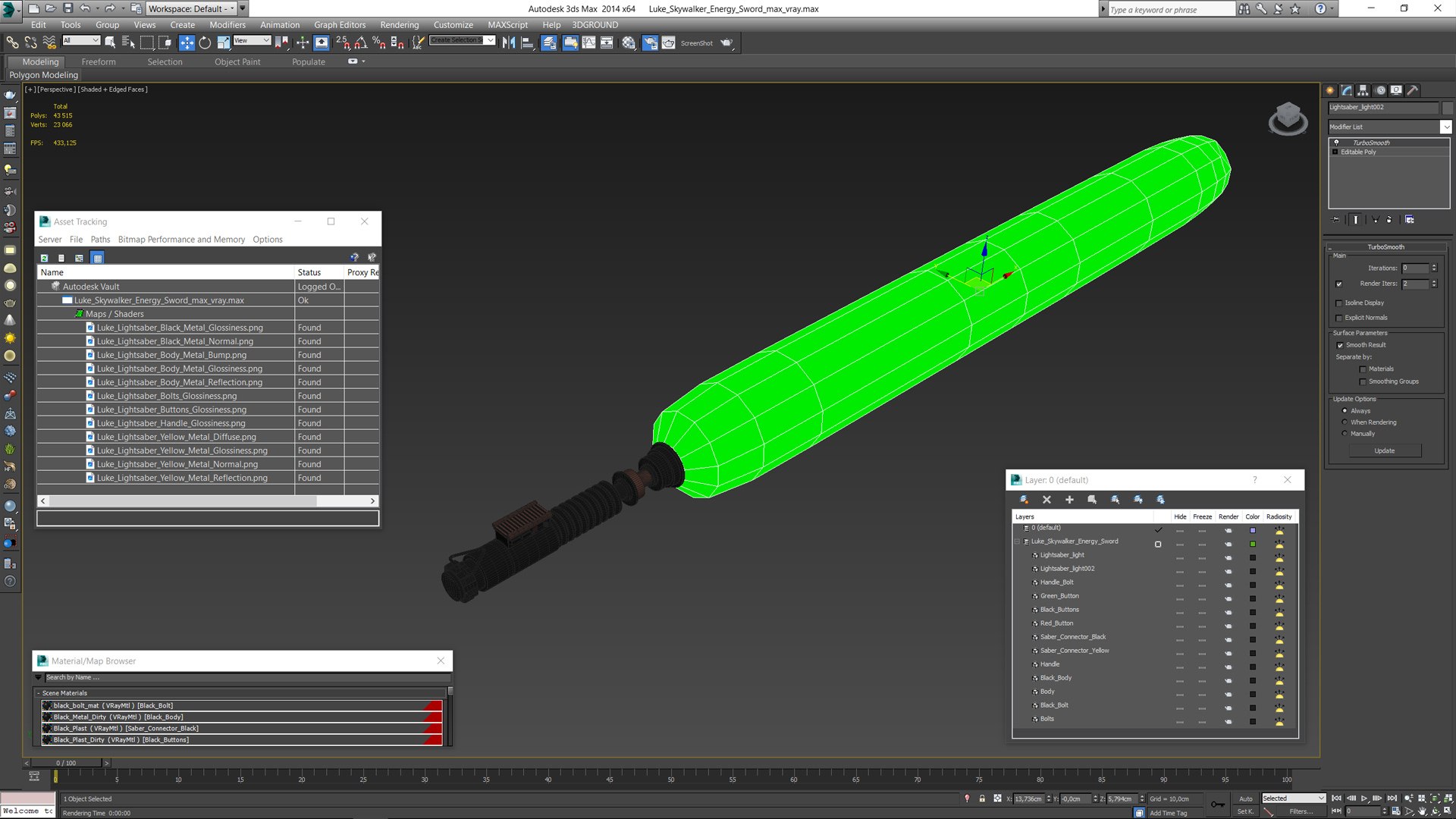
Task: Open the Utilities hammer panel tab
Action: [x=1413, y=90]
